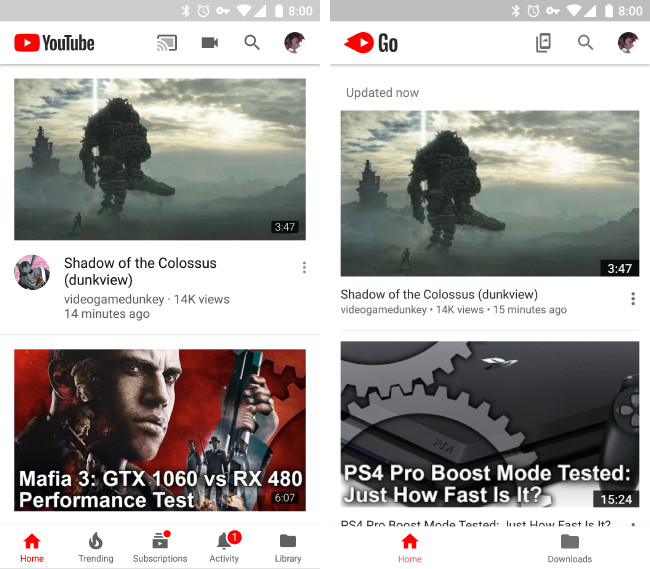Select Home tab in YouTube Go
650x569 pixels.
tap(410, 548)
